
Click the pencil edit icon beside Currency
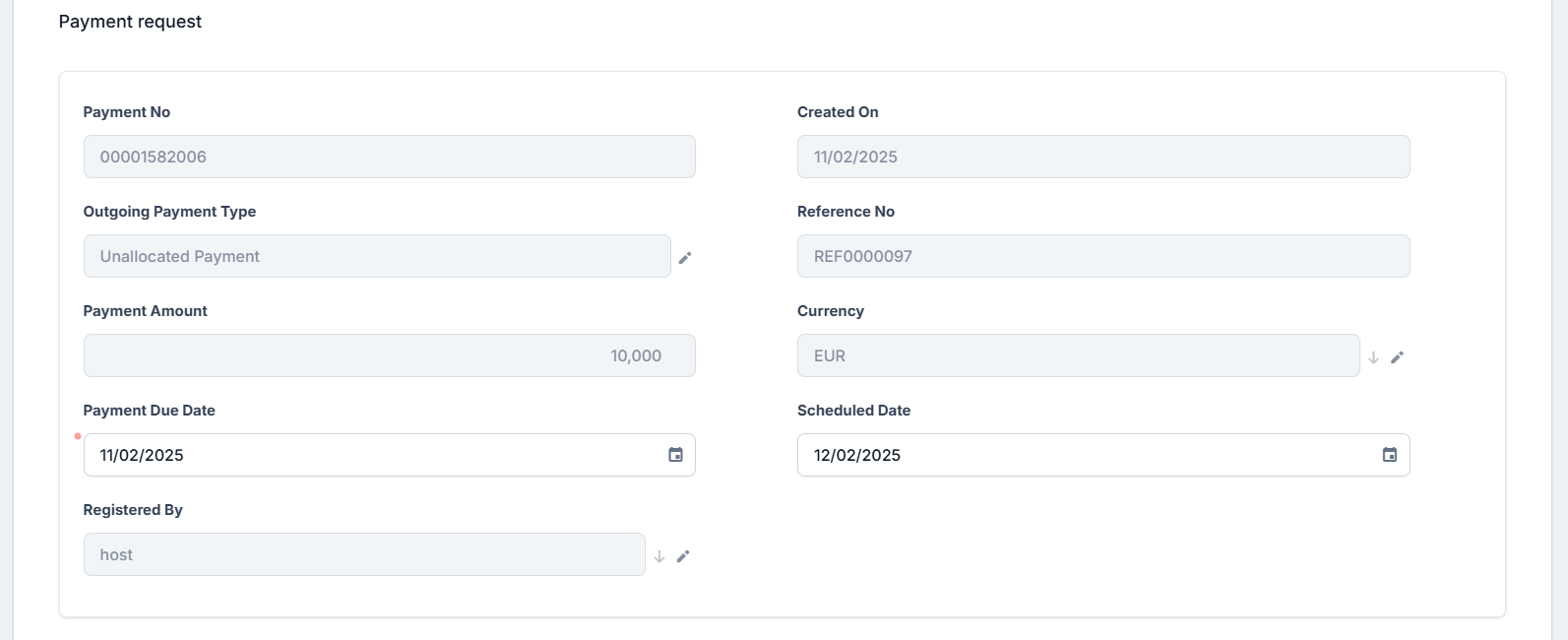tap(1397, 357)
